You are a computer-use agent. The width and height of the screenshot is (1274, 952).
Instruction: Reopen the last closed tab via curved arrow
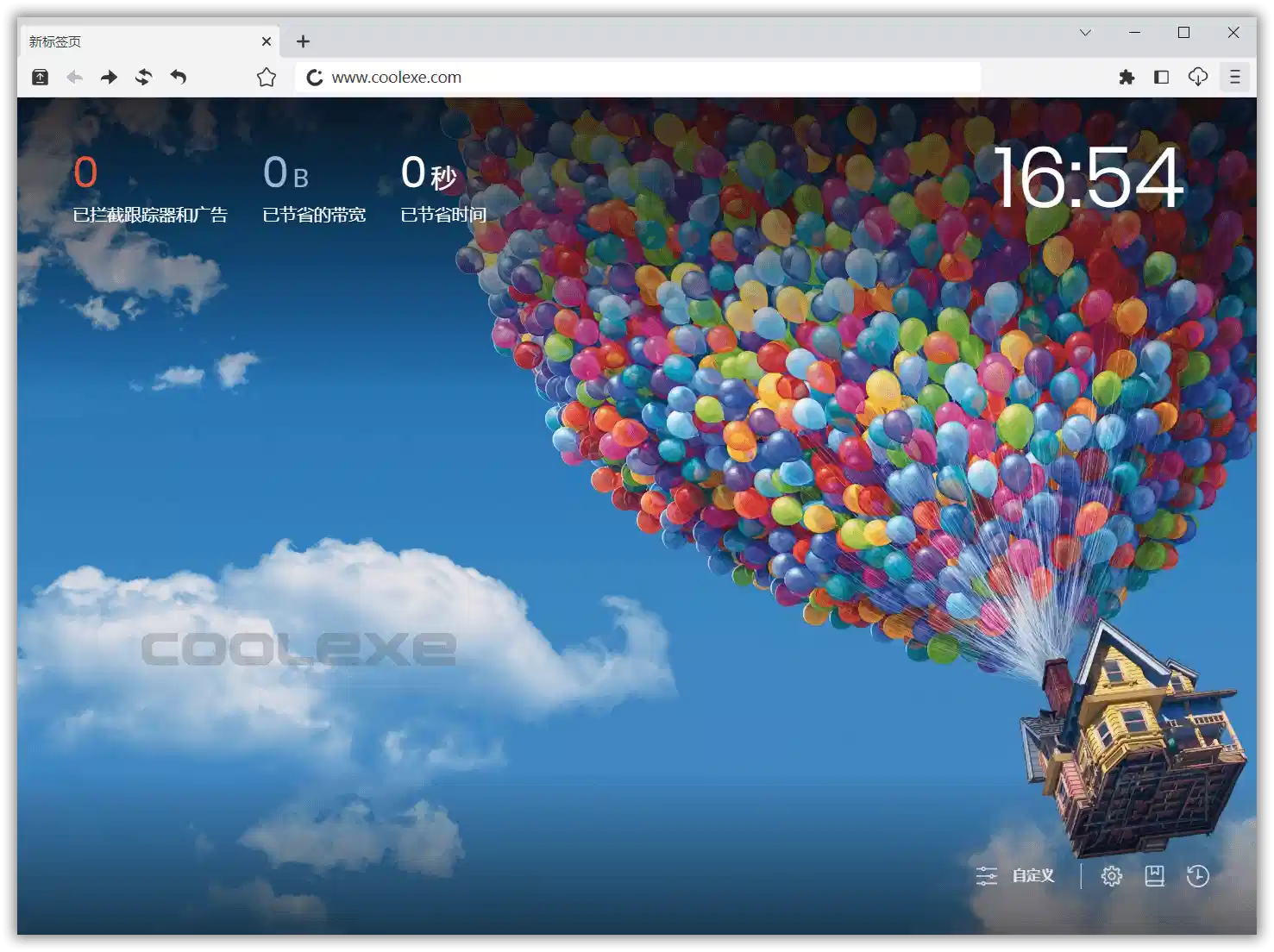[178, 77]
